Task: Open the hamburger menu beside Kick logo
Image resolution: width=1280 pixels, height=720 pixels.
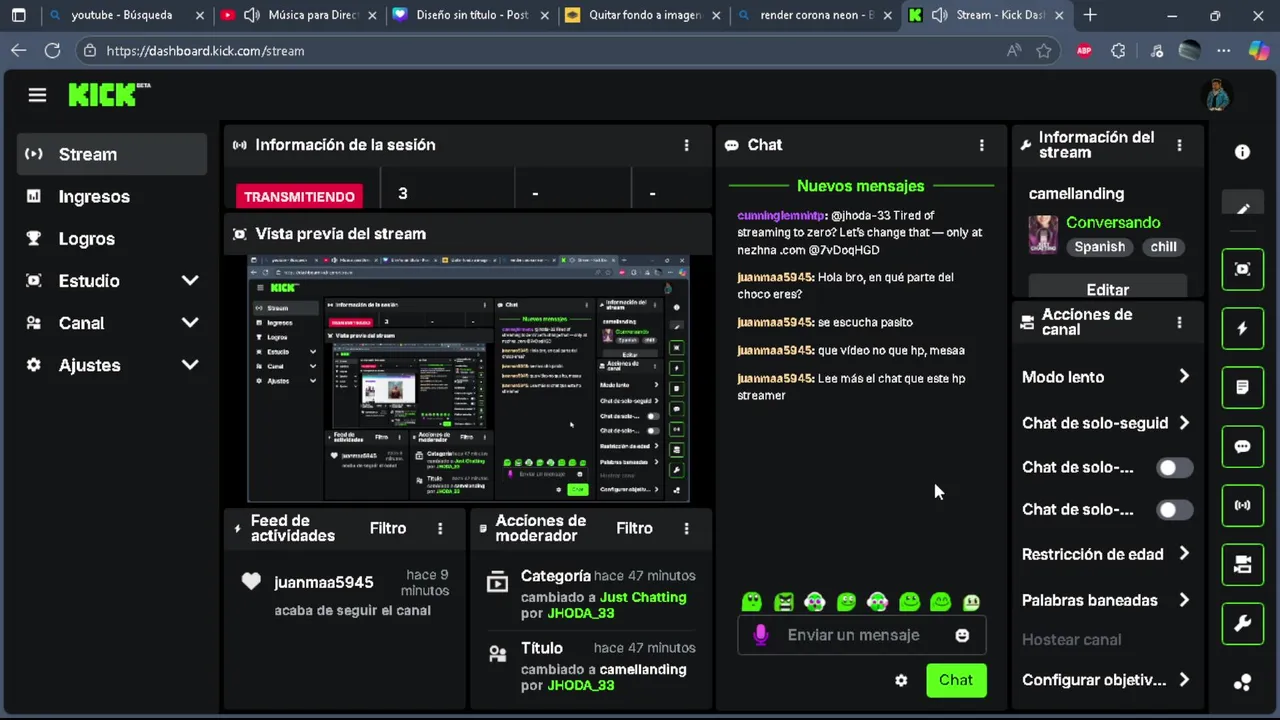Action: click(x=37, y=95)
